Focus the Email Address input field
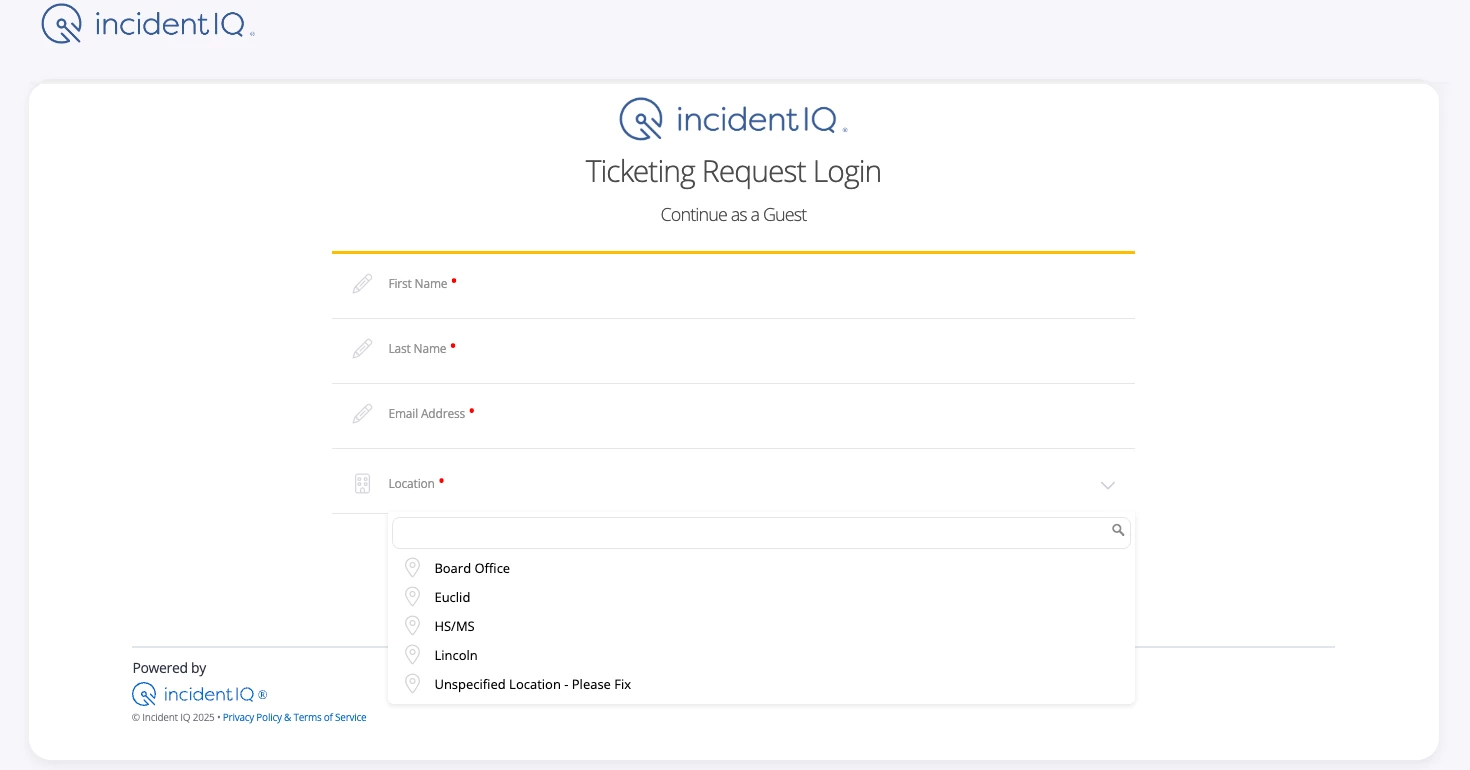 tap(733, 416)
